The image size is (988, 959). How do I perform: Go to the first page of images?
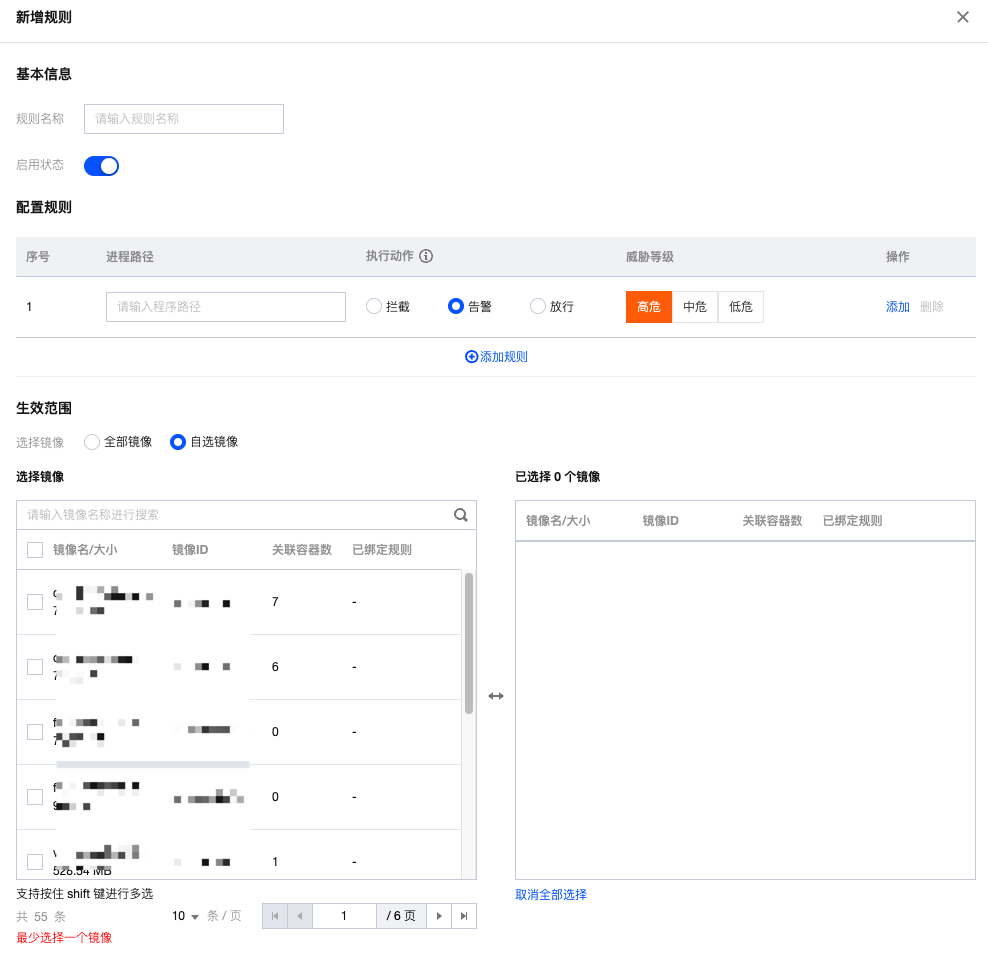pyautogui.click(x=275, y=916)
